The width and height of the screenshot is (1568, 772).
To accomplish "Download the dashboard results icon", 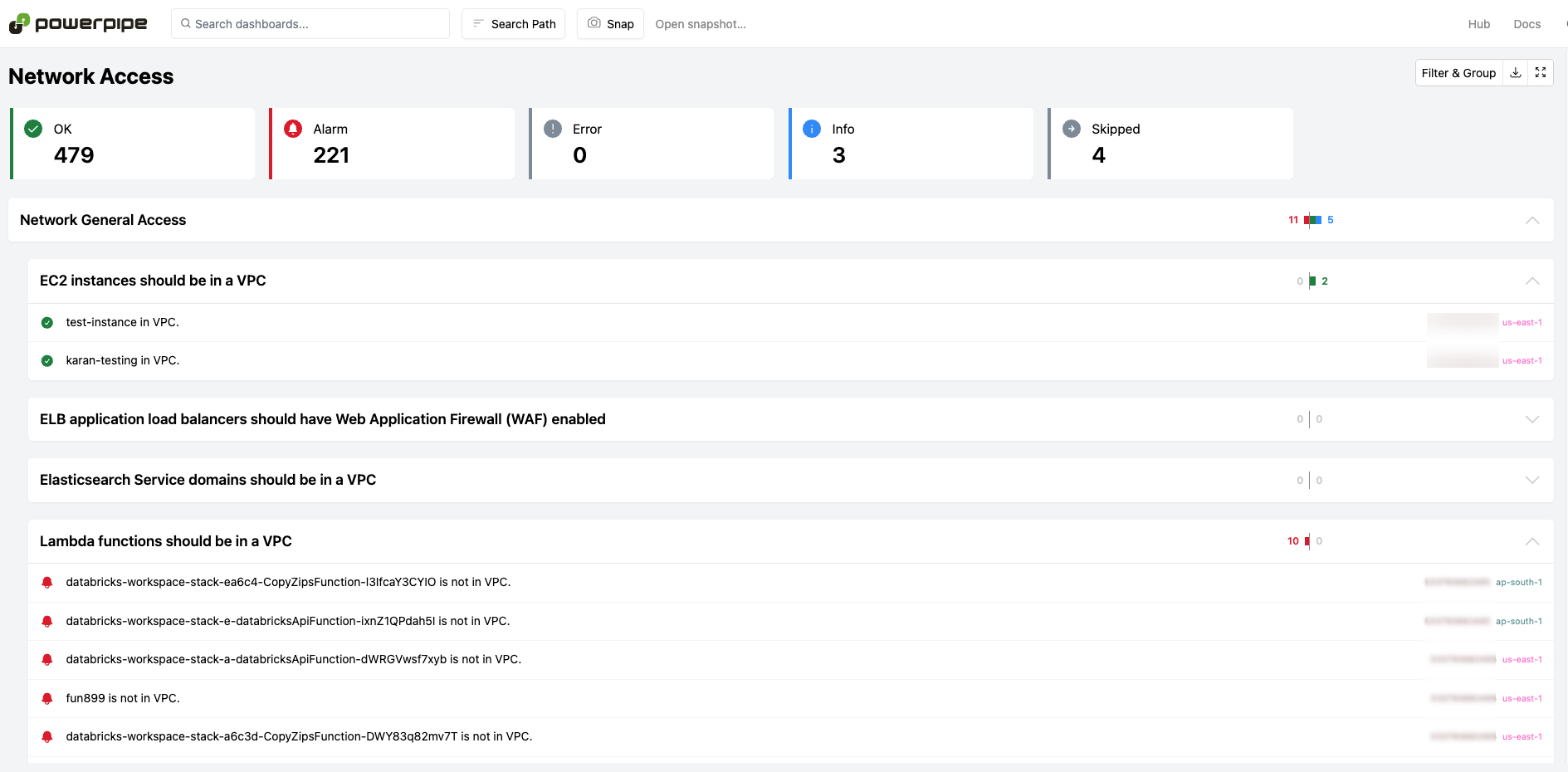I will pos(1516,73).
